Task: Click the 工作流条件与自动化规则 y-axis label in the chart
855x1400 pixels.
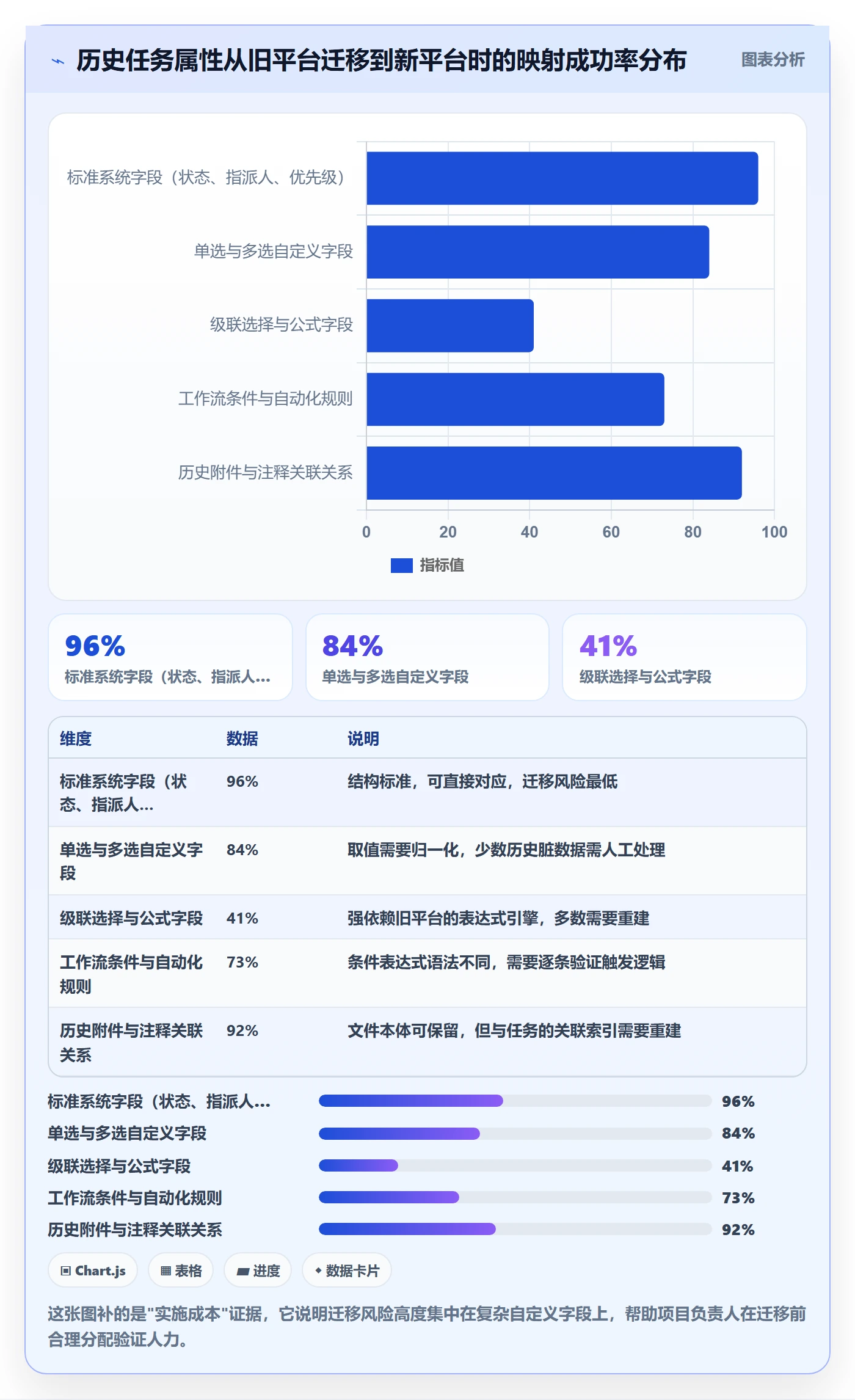Action: (x=266, y=399)
